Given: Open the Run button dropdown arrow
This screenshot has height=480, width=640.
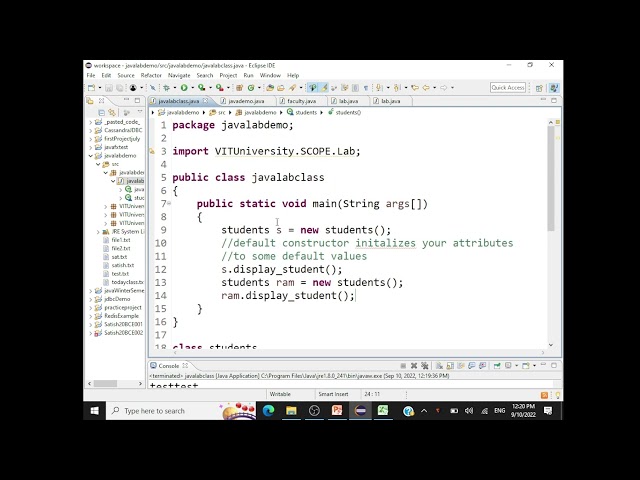Looking at the screenshot, I should [x=192, y=88].
